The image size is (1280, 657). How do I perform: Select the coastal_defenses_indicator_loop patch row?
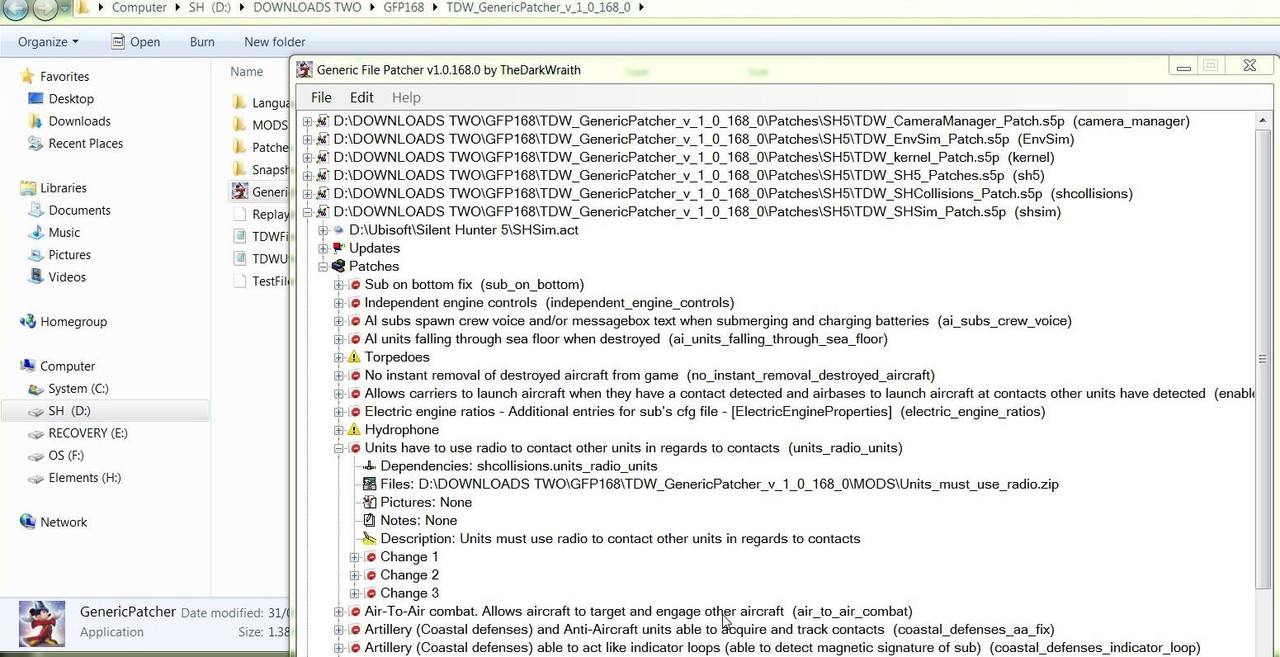tap(782, 648)
